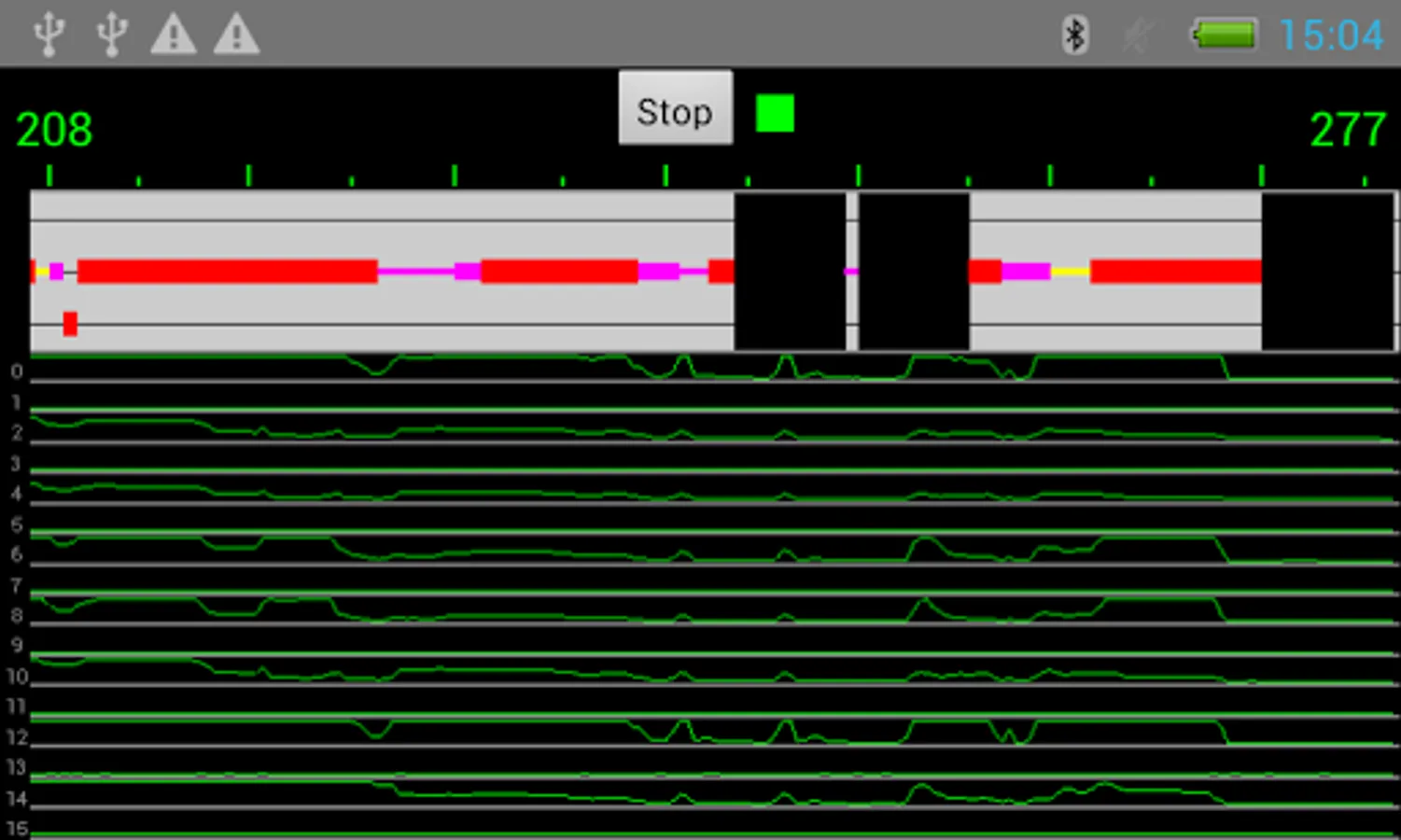Select channel 8 trace label
The image size is (1401, 840).
coord(16,615)
